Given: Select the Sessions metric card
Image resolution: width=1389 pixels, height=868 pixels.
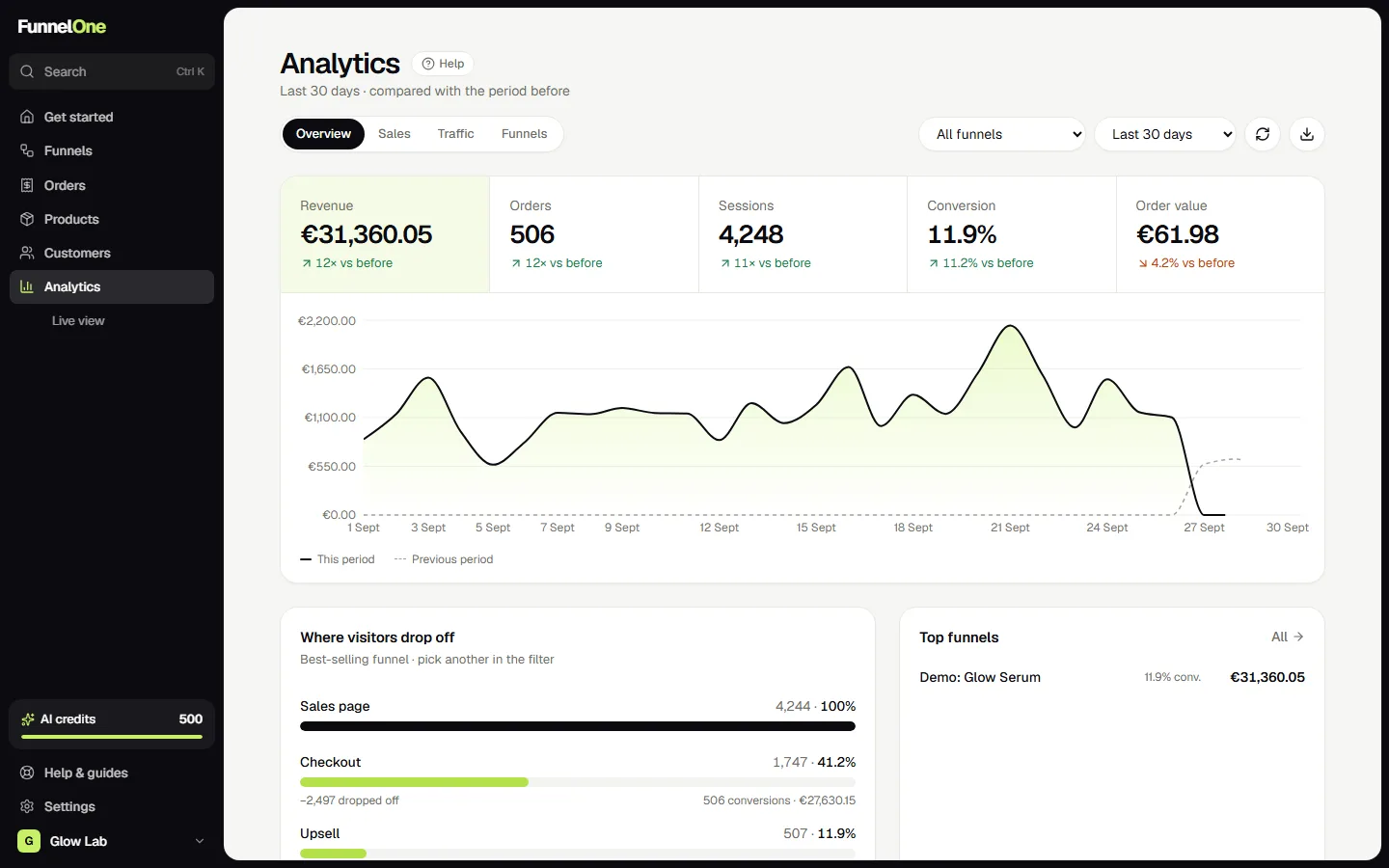Looking at the screenshot, I should (x=803, y=234).
